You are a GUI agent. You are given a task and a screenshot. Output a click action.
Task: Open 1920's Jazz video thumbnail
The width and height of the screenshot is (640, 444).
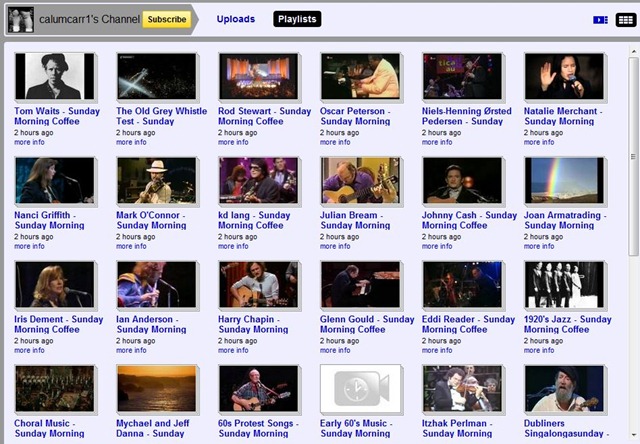[564, 284]
